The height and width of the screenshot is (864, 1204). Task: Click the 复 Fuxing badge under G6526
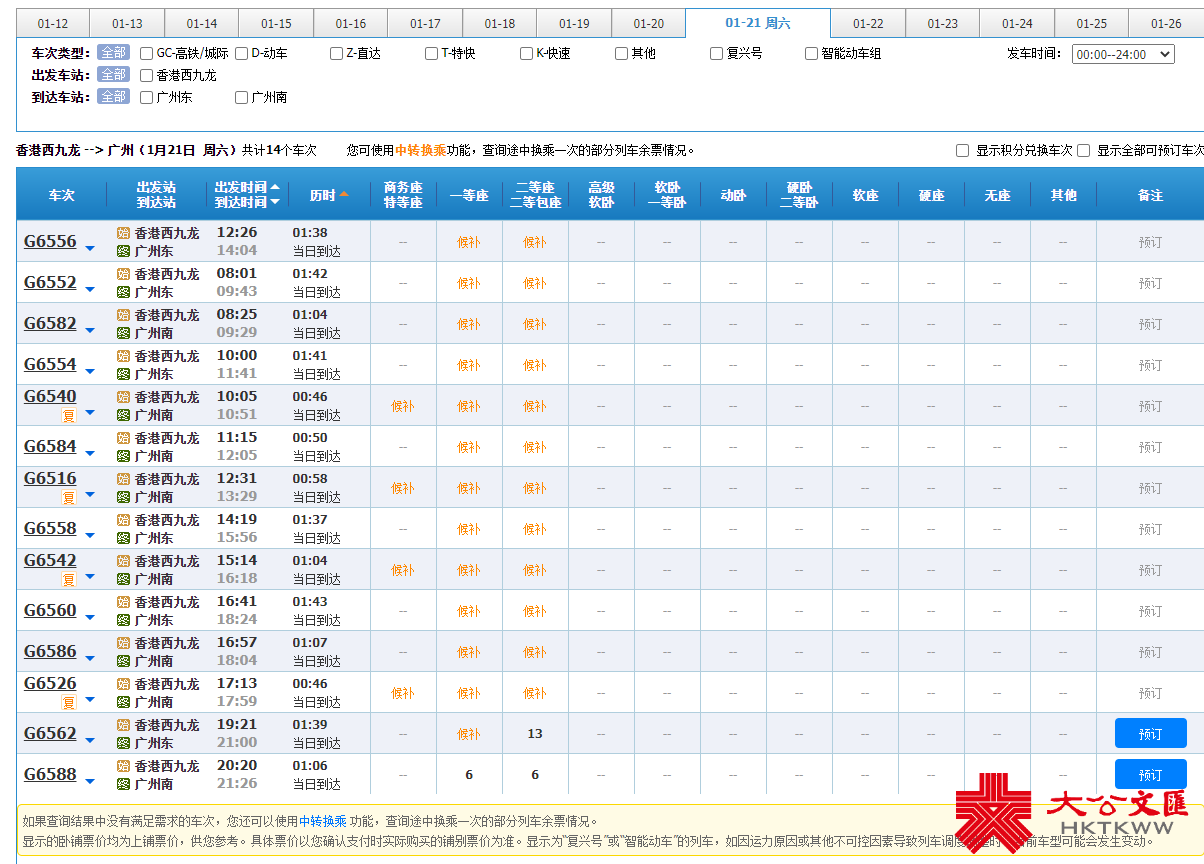point(69,702)
